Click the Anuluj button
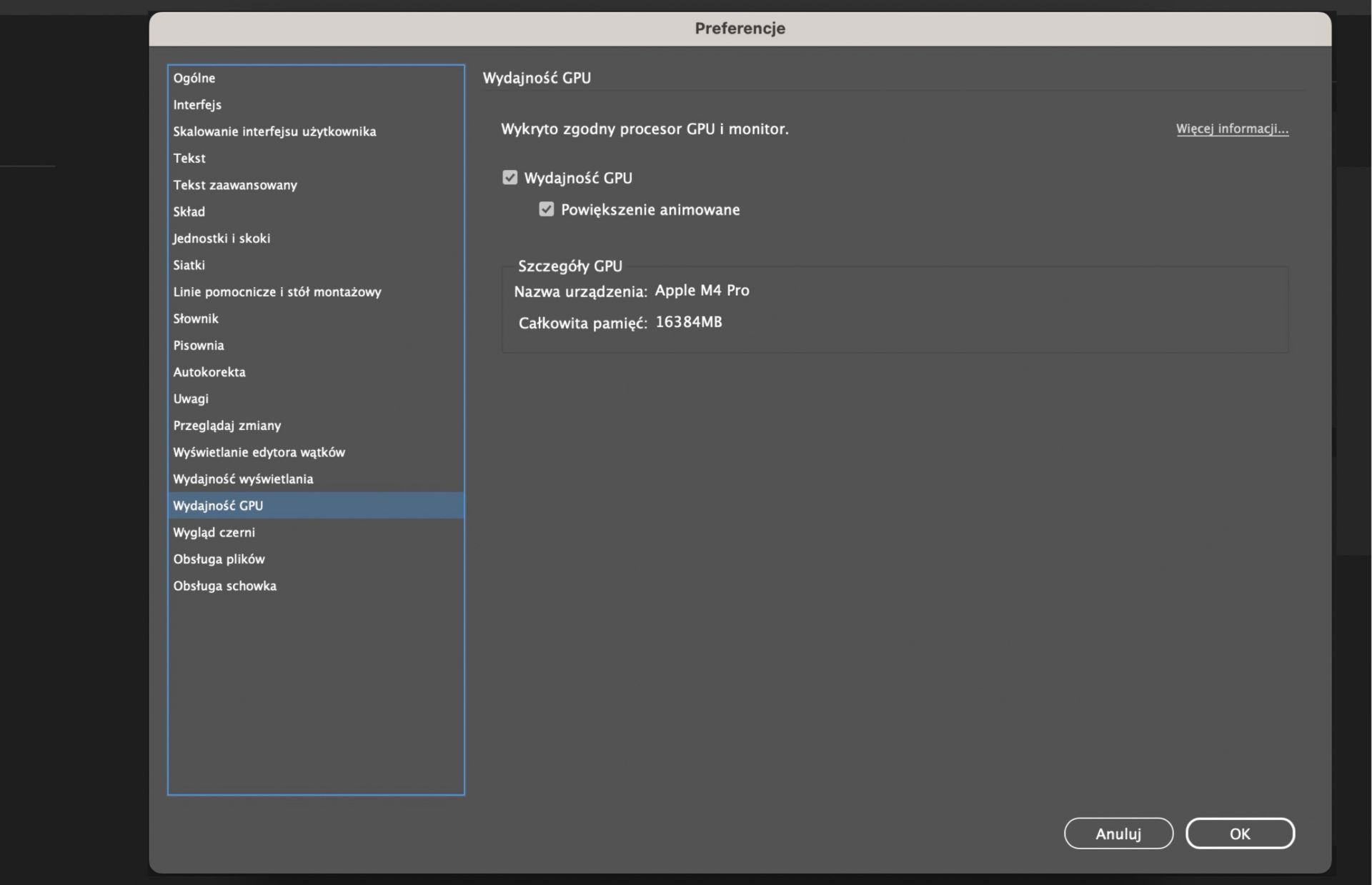This screenshot has width=1372, height=885. pos(1118,834)
